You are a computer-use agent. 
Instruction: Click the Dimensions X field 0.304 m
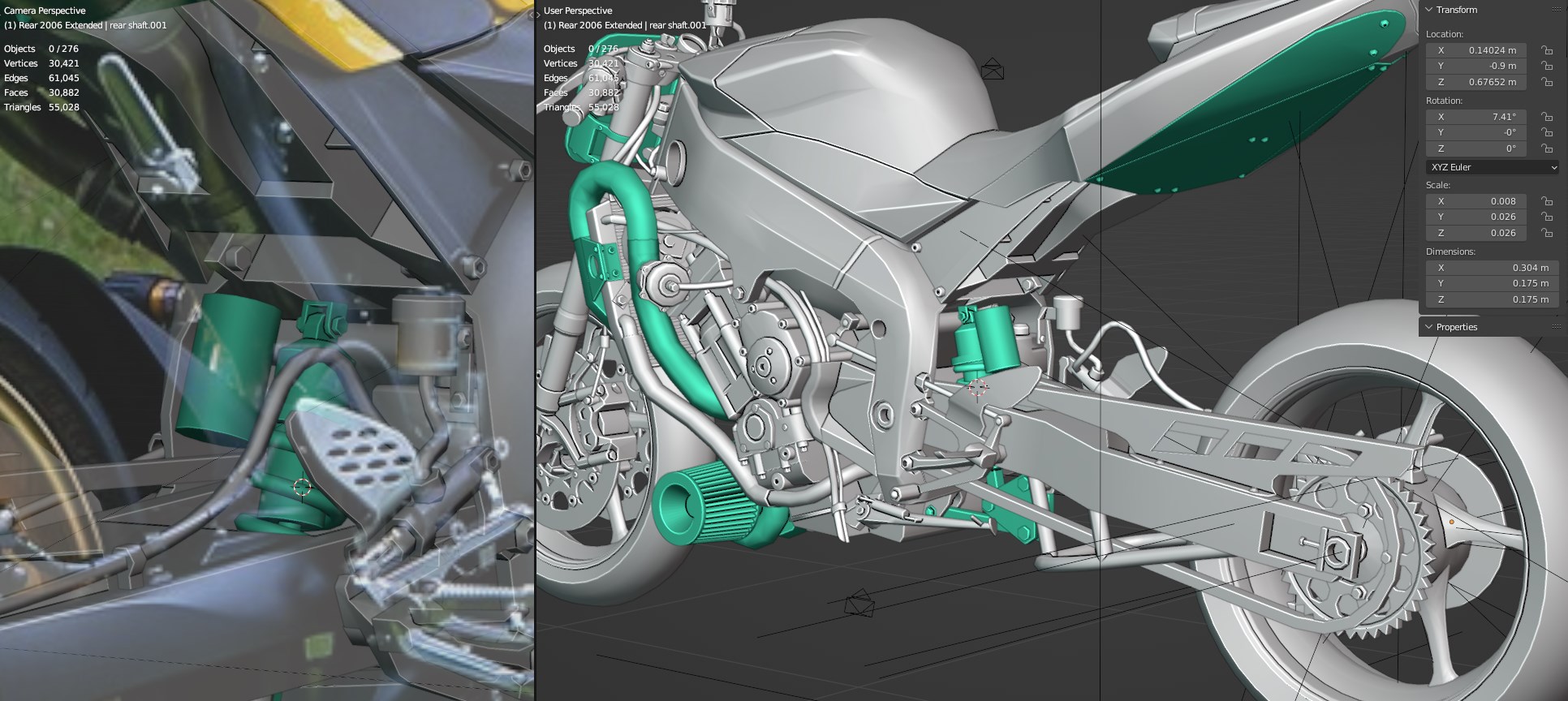point(1493,268)
